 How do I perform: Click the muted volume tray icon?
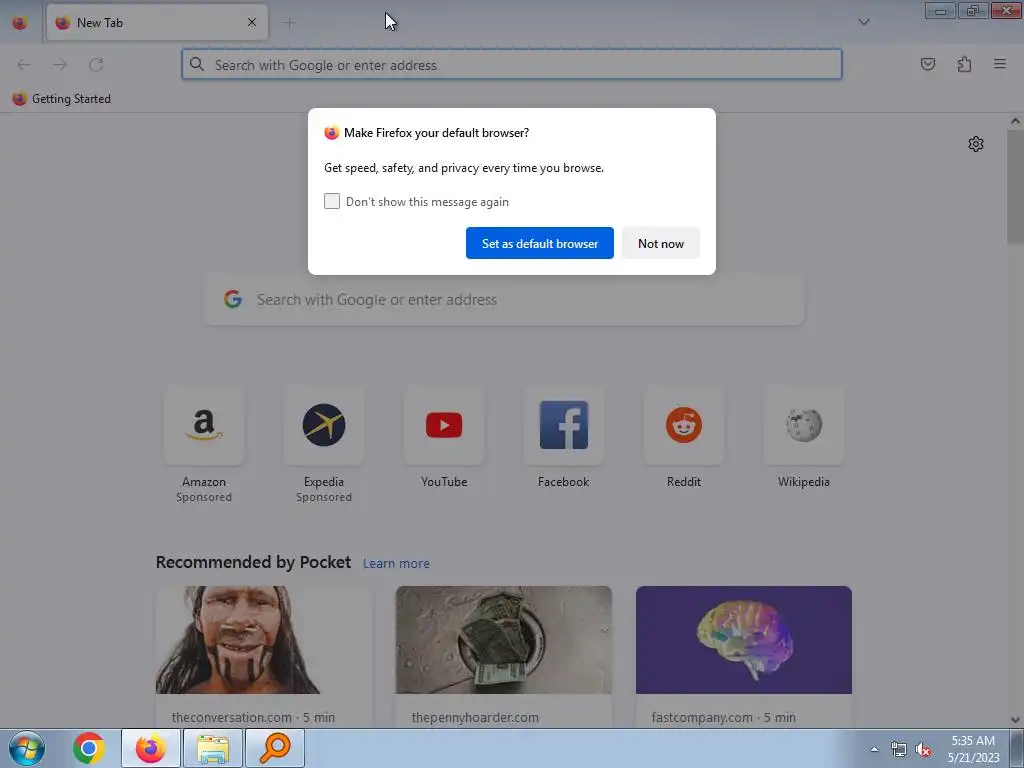tap(923, 750)
